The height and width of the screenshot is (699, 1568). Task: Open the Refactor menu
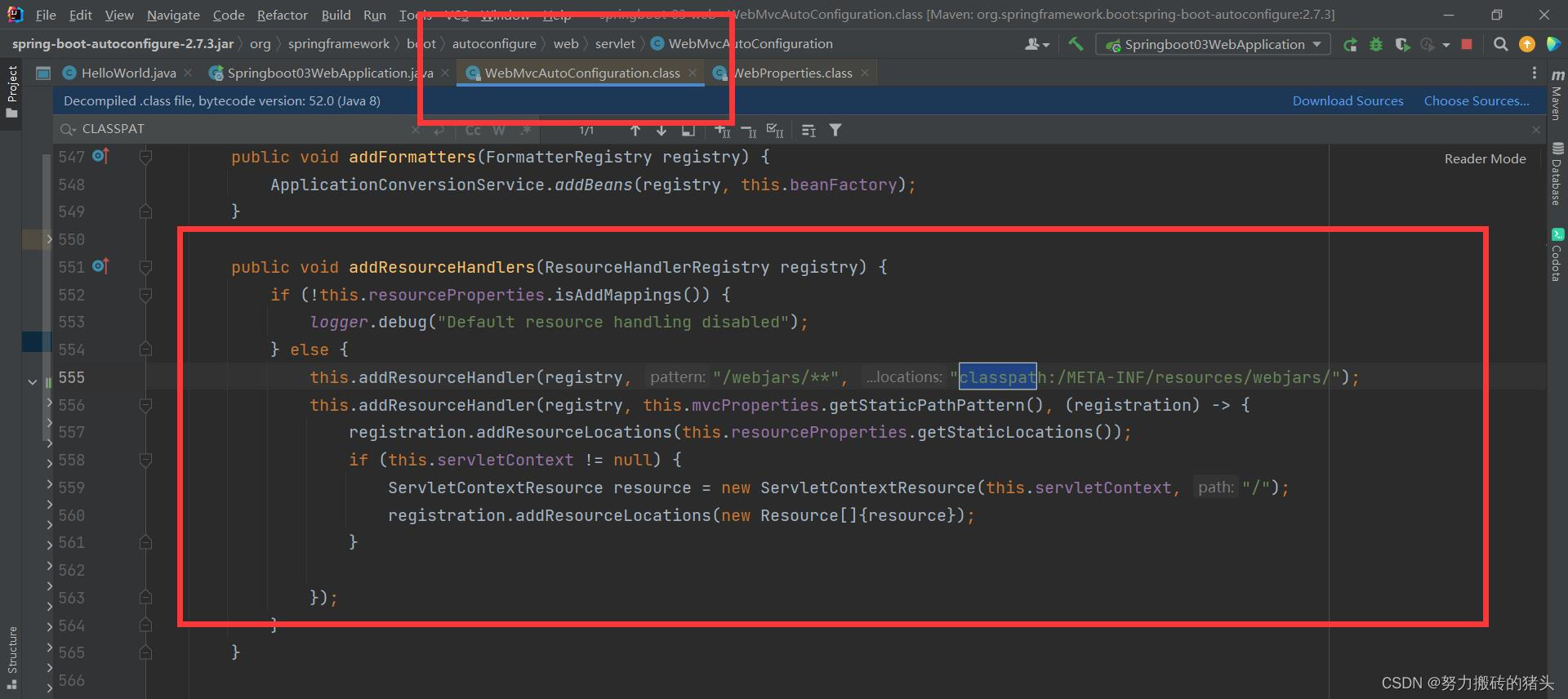[x=282, y=15]
